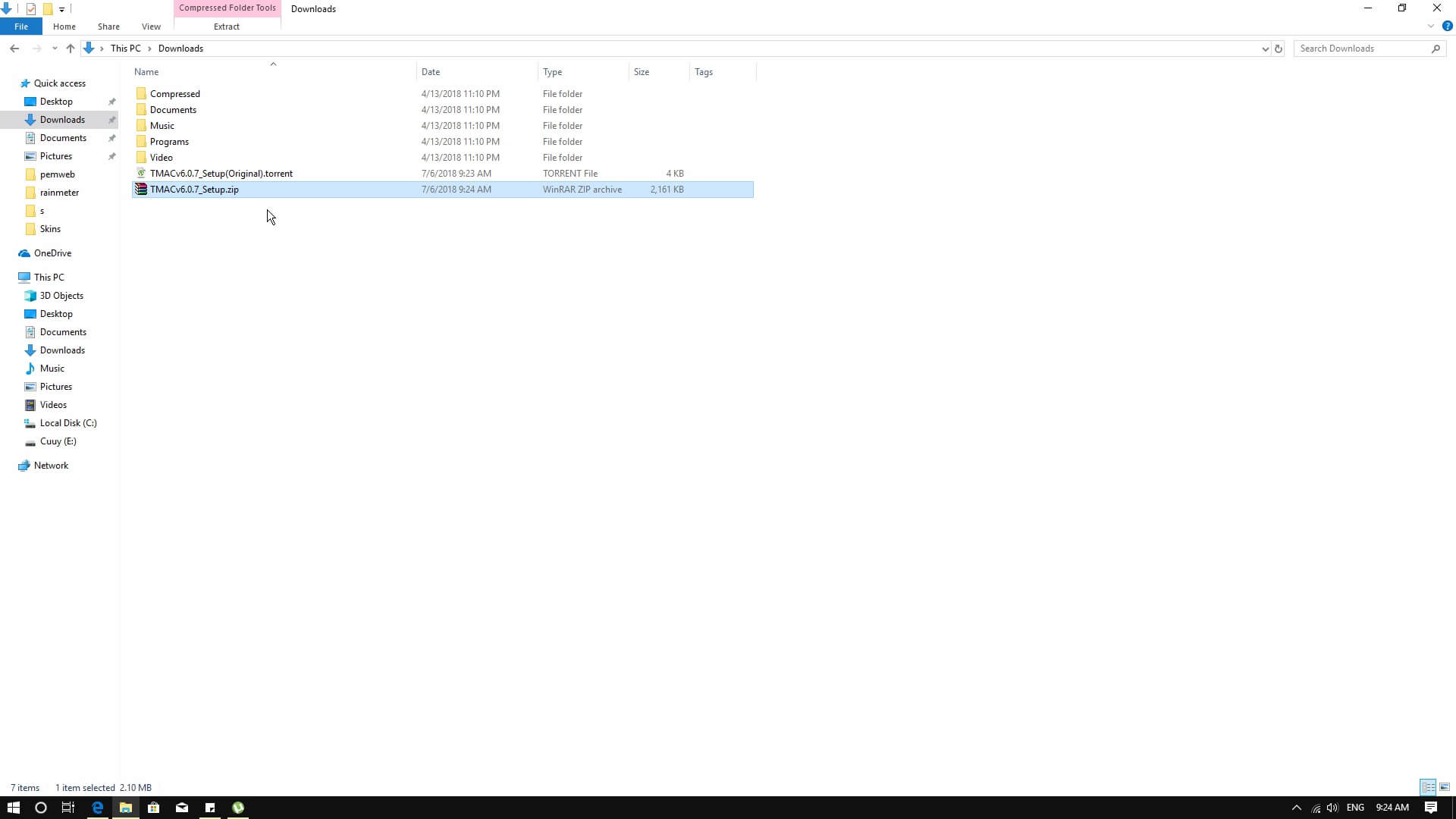The height and width of the screenshot is (819, 1456).
Task: Sort files by Size column header
Action: [642, 72]
